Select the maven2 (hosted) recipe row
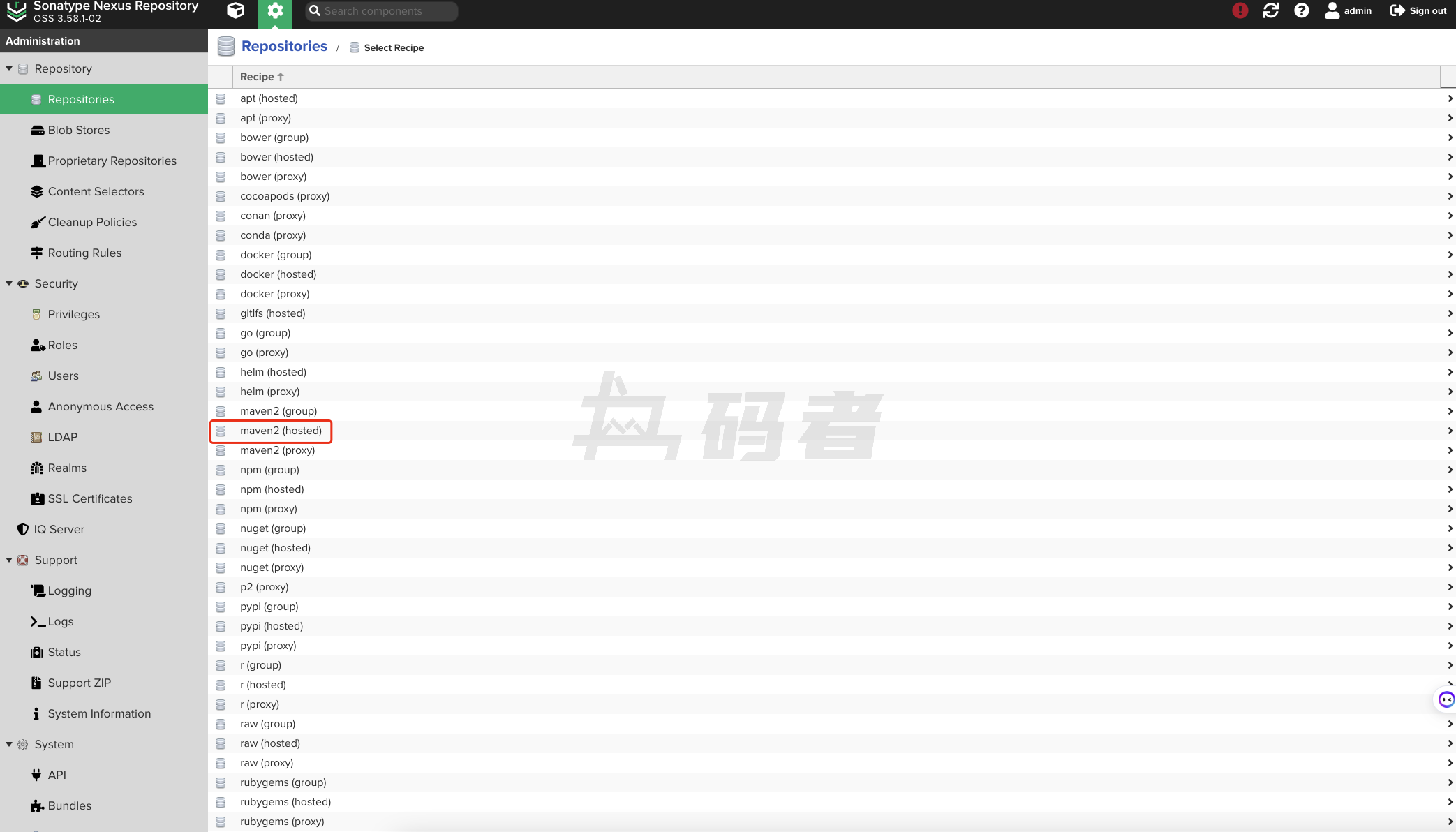 click(281, 431)
